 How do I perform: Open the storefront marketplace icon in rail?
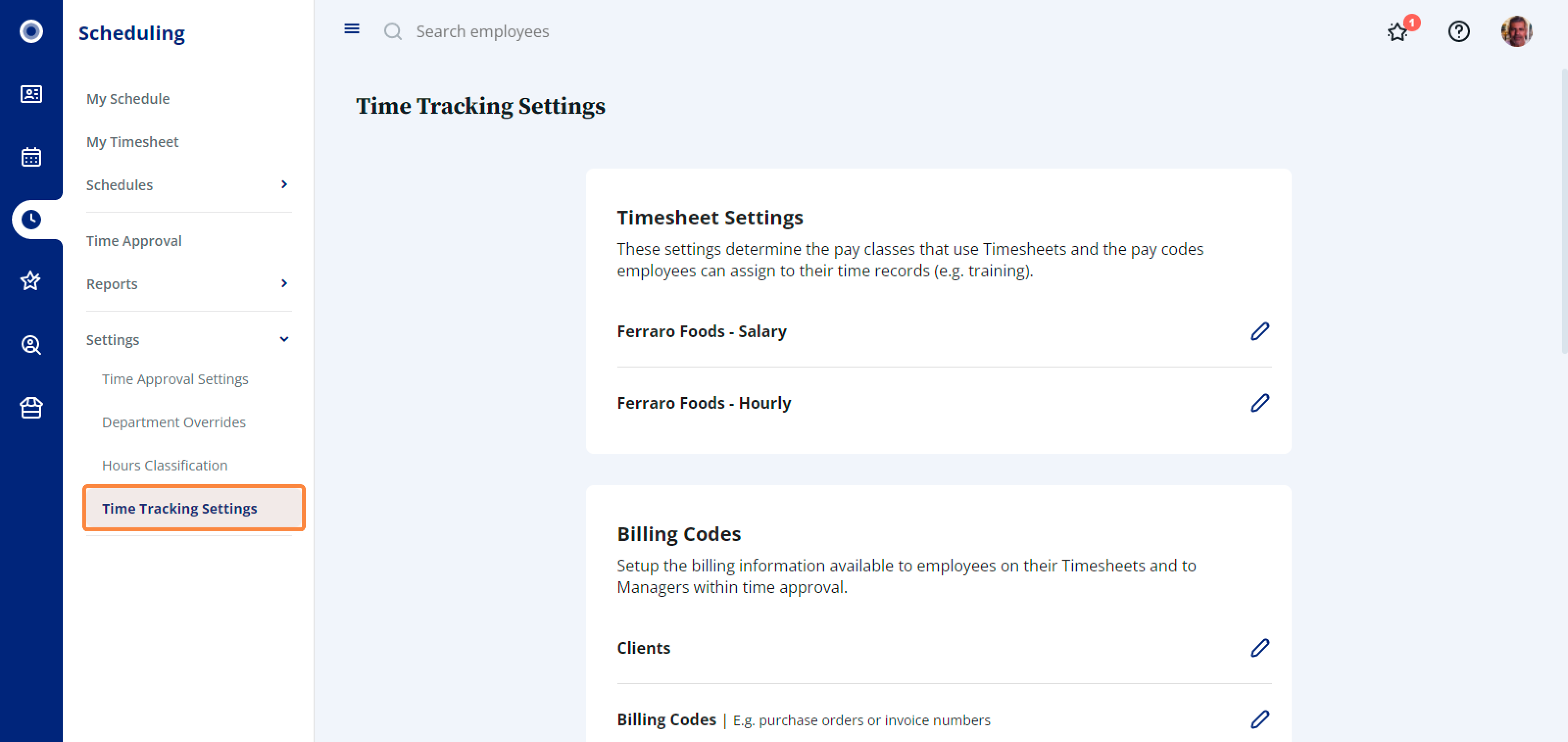pyautogui.click(x=31, y=407)
